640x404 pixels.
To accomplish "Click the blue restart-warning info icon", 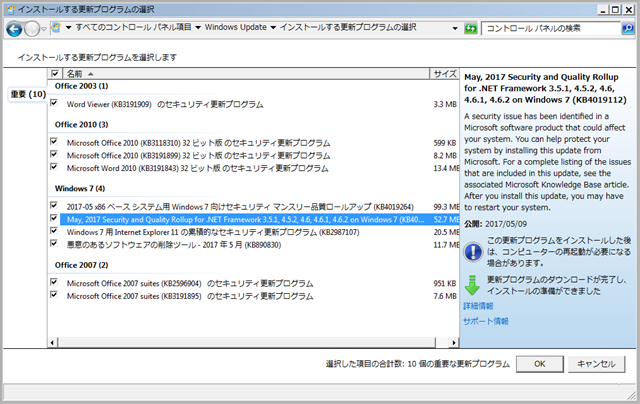I will 473,251.
